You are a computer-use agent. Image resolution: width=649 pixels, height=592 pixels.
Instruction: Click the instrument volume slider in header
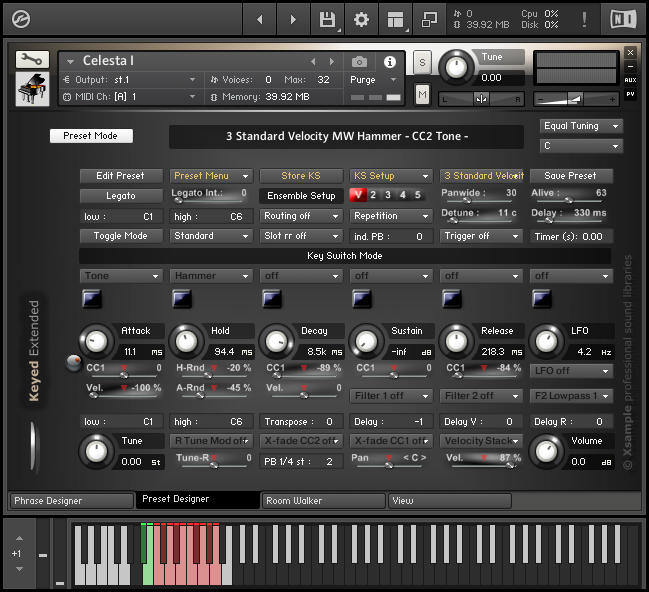point(576,99)
